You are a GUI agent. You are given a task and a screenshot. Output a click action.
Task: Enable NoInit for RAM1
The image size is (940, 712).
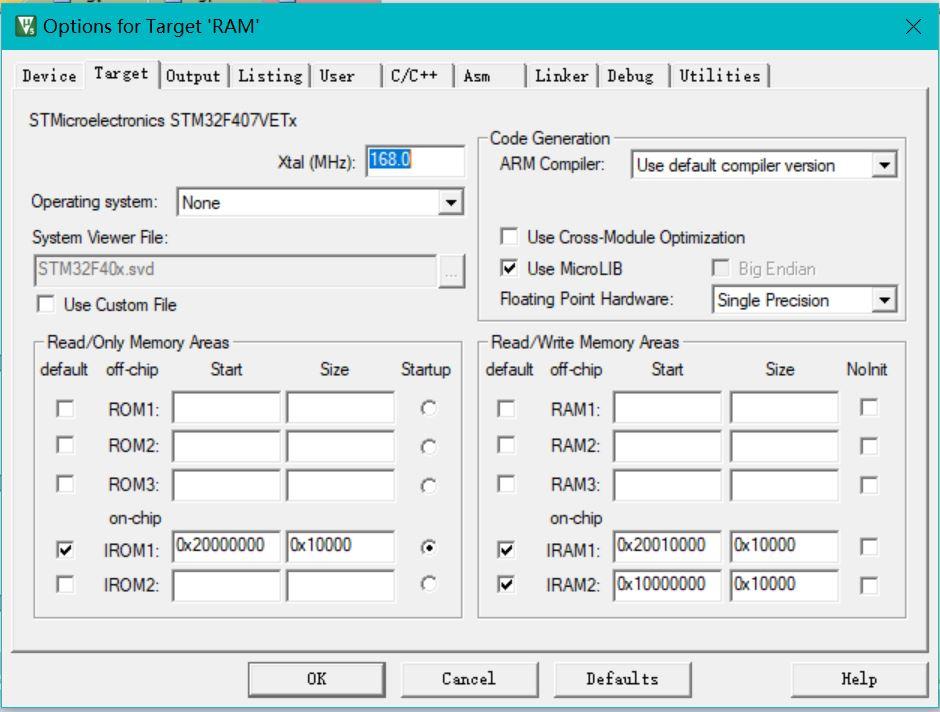click(x=869, y=408)
